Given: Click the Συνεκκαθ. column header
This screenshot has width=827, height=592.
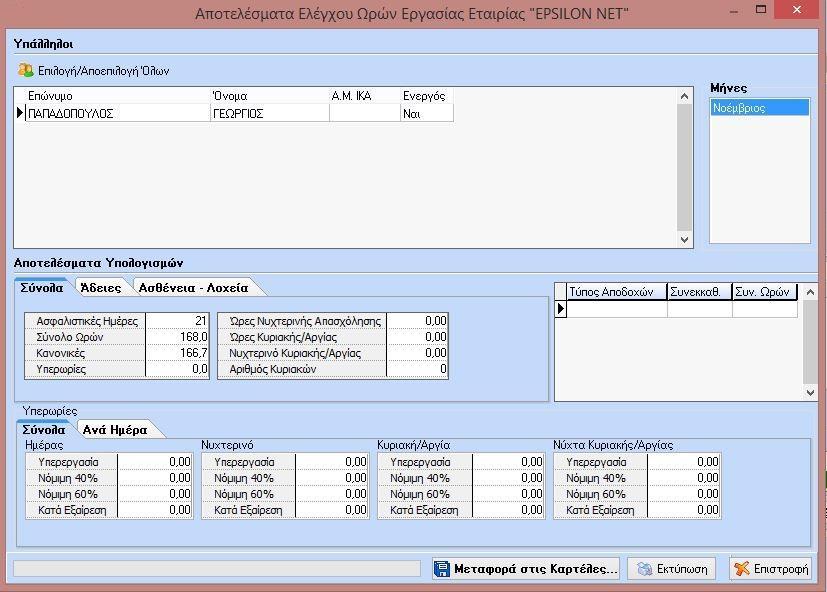Looking at the screenshot, I should [x=700, y=292].
